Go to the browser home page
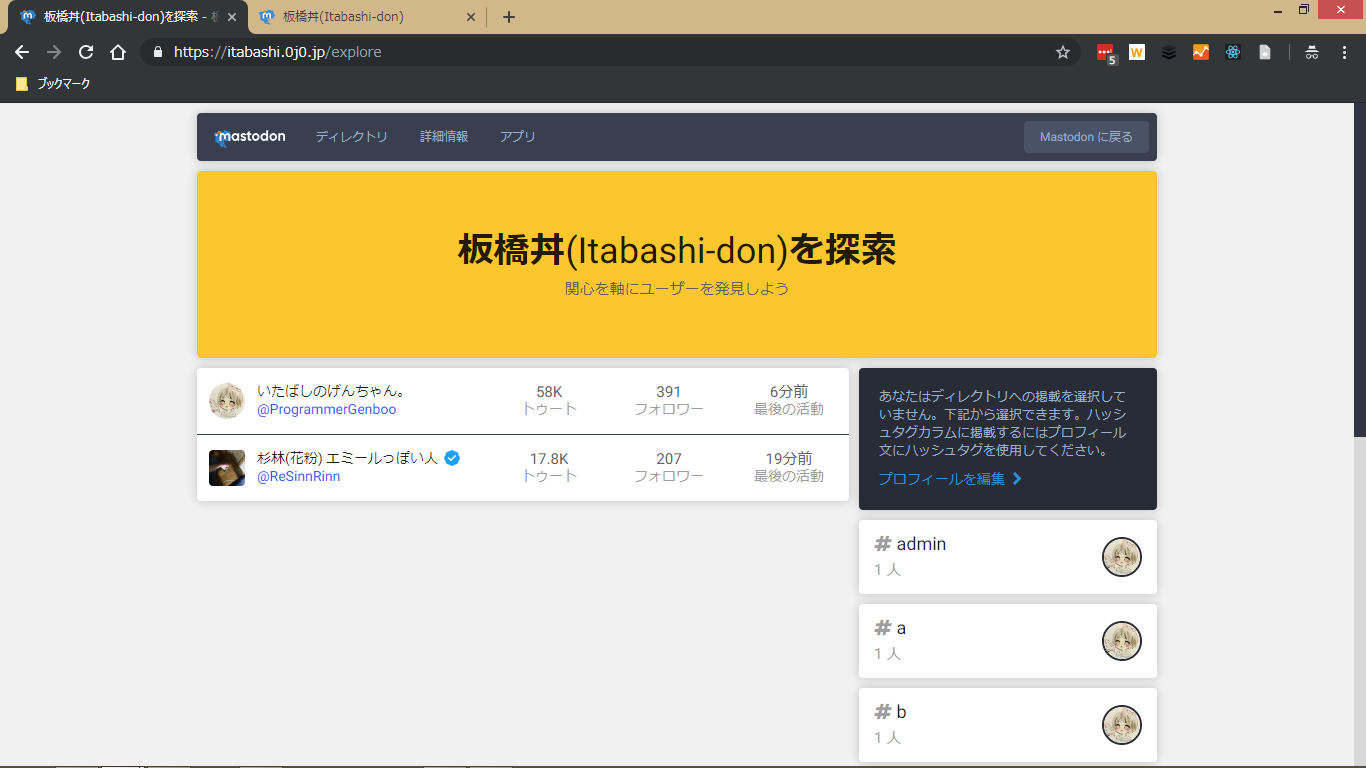 [118, 52]
